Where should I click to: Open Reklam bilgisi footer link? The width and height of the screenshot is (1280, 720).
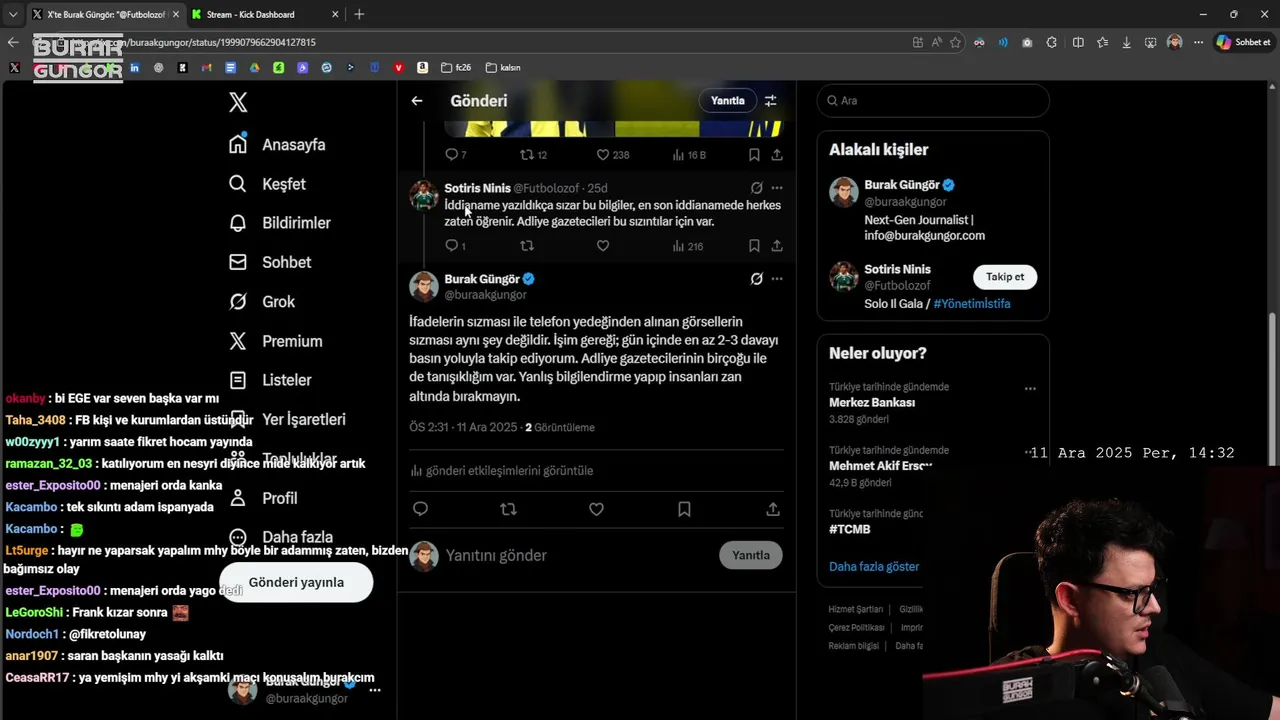pos(854,645)
